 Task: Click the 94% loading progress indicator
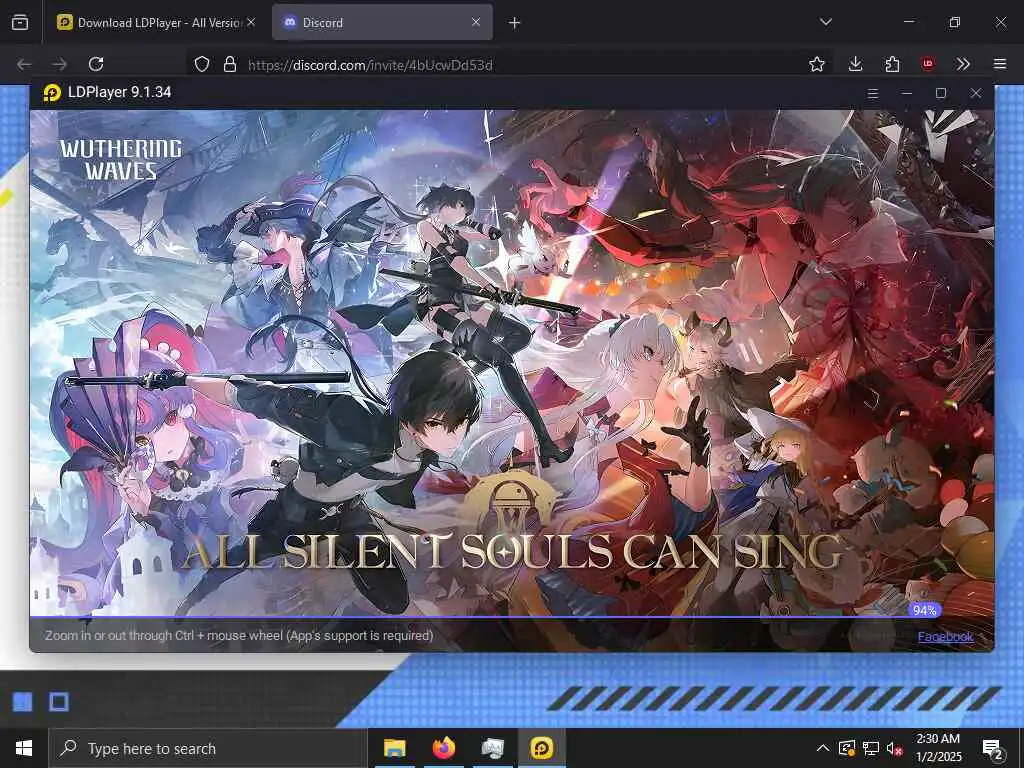(x=925, y=610)
